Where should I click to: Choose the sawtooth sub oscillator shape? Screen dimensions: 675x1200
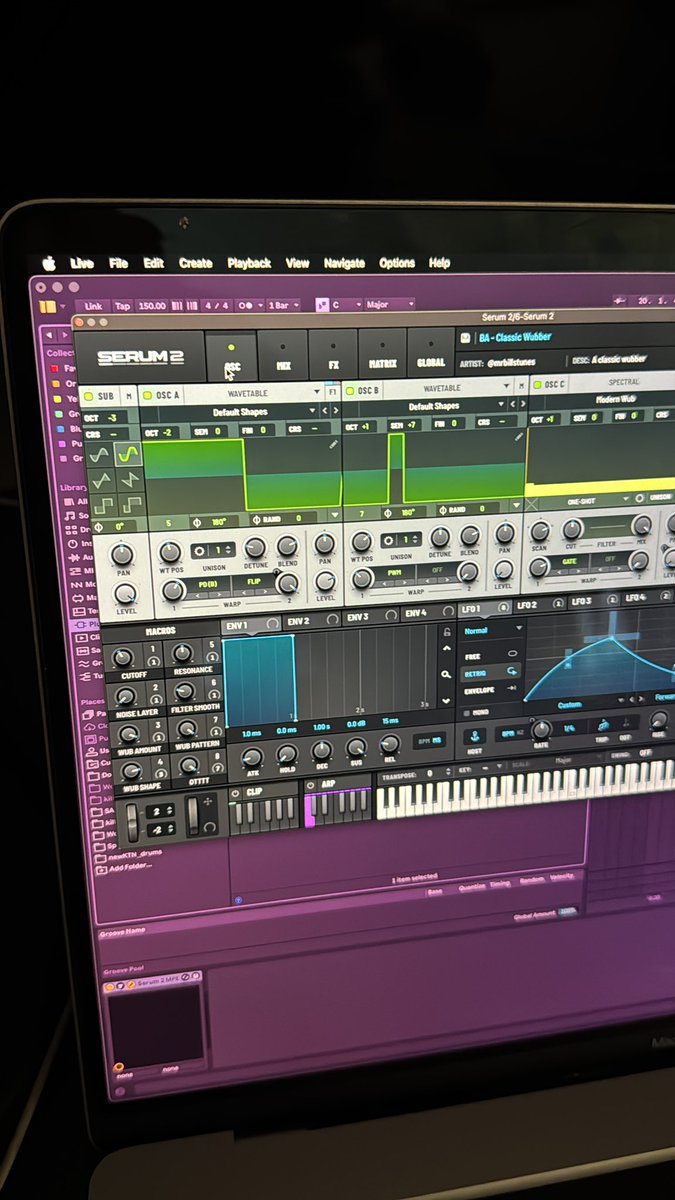pos(129,482)
